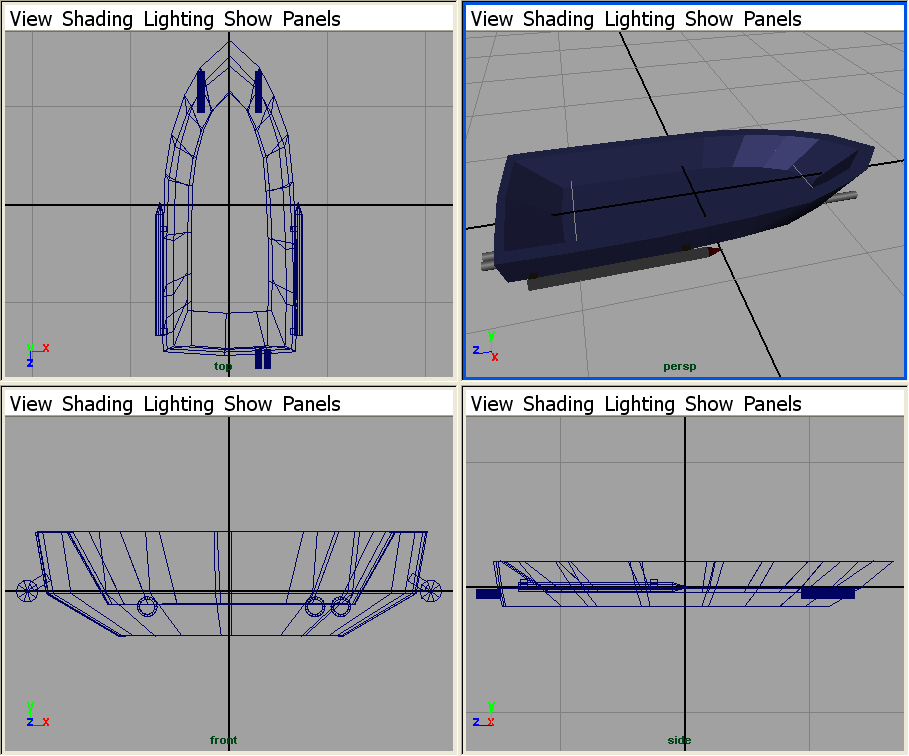
Task: Open the View menu in the top viewport
Action: [30, 19]
